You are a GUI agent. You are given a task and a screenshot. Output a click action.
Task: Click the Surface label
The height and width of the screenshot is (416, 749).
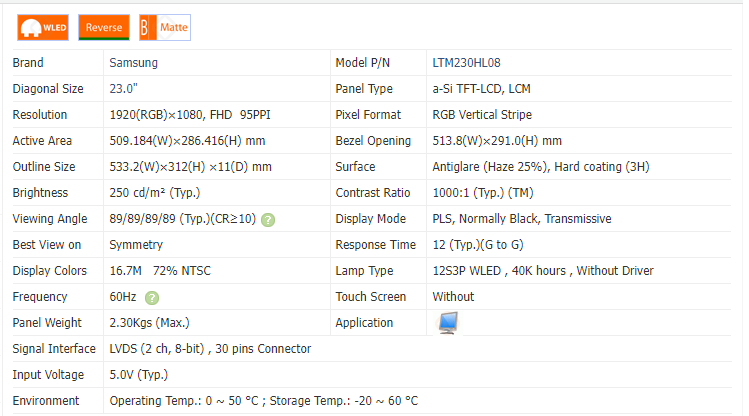pyautogui.click(x=355, y=167)
